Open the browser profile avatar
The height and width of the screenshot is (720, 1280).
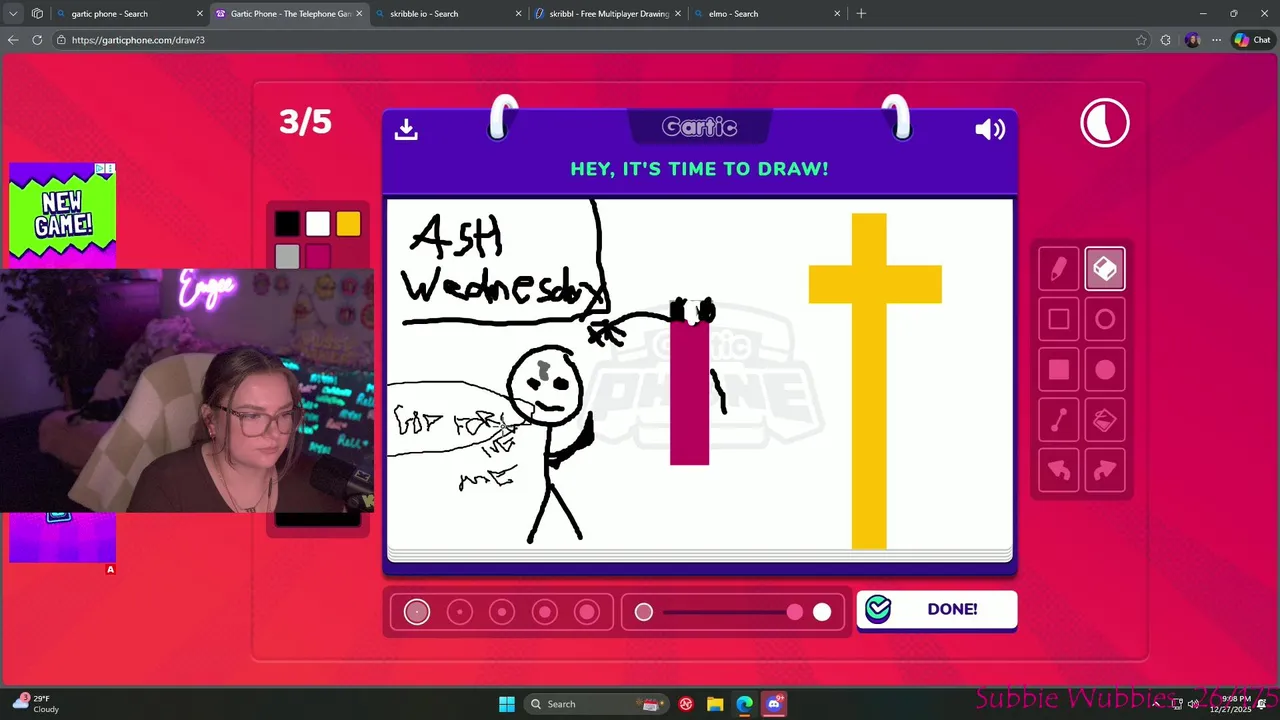click(1192, 40)
